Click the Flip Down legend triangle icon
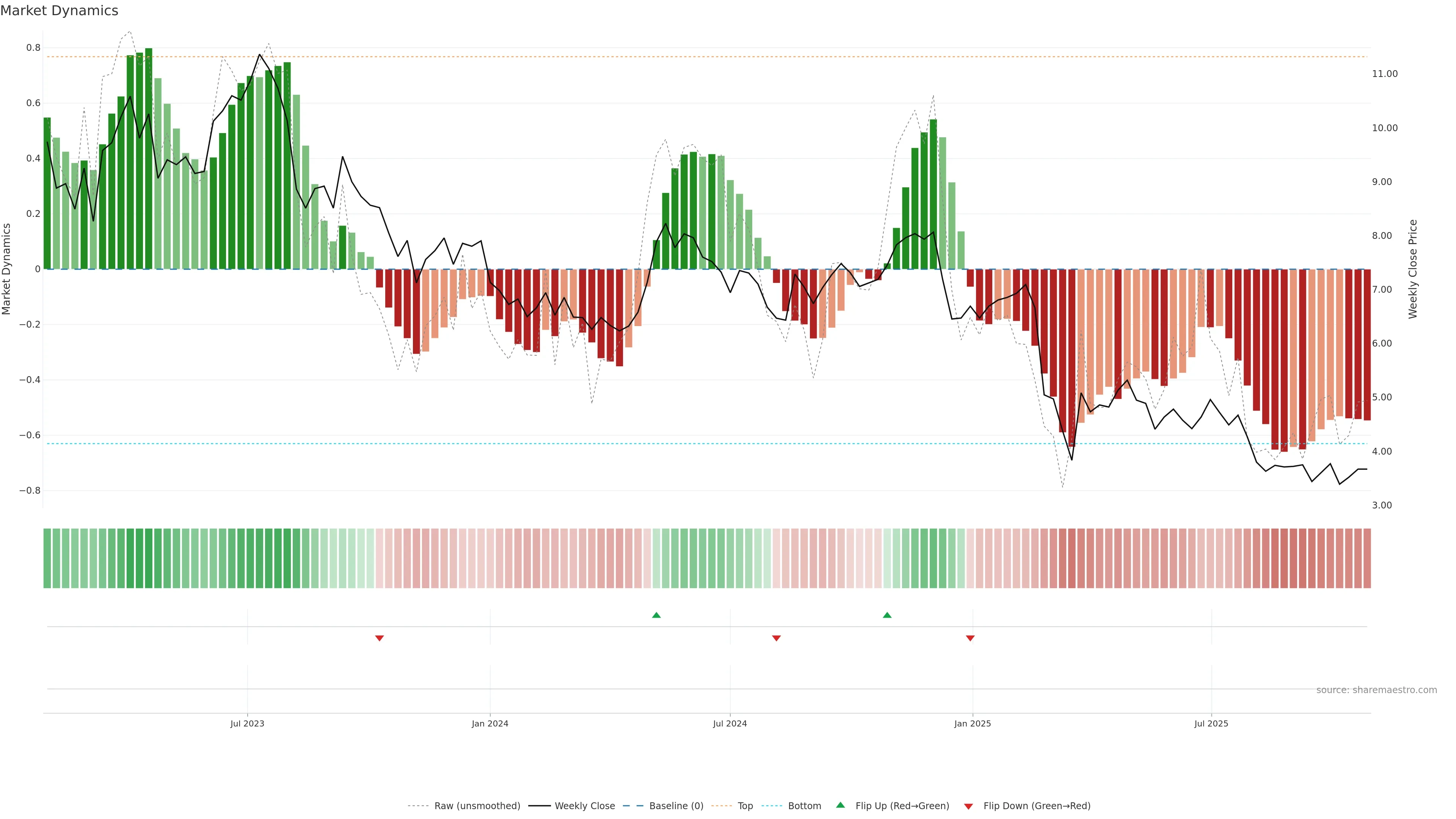 click(968, 806)
